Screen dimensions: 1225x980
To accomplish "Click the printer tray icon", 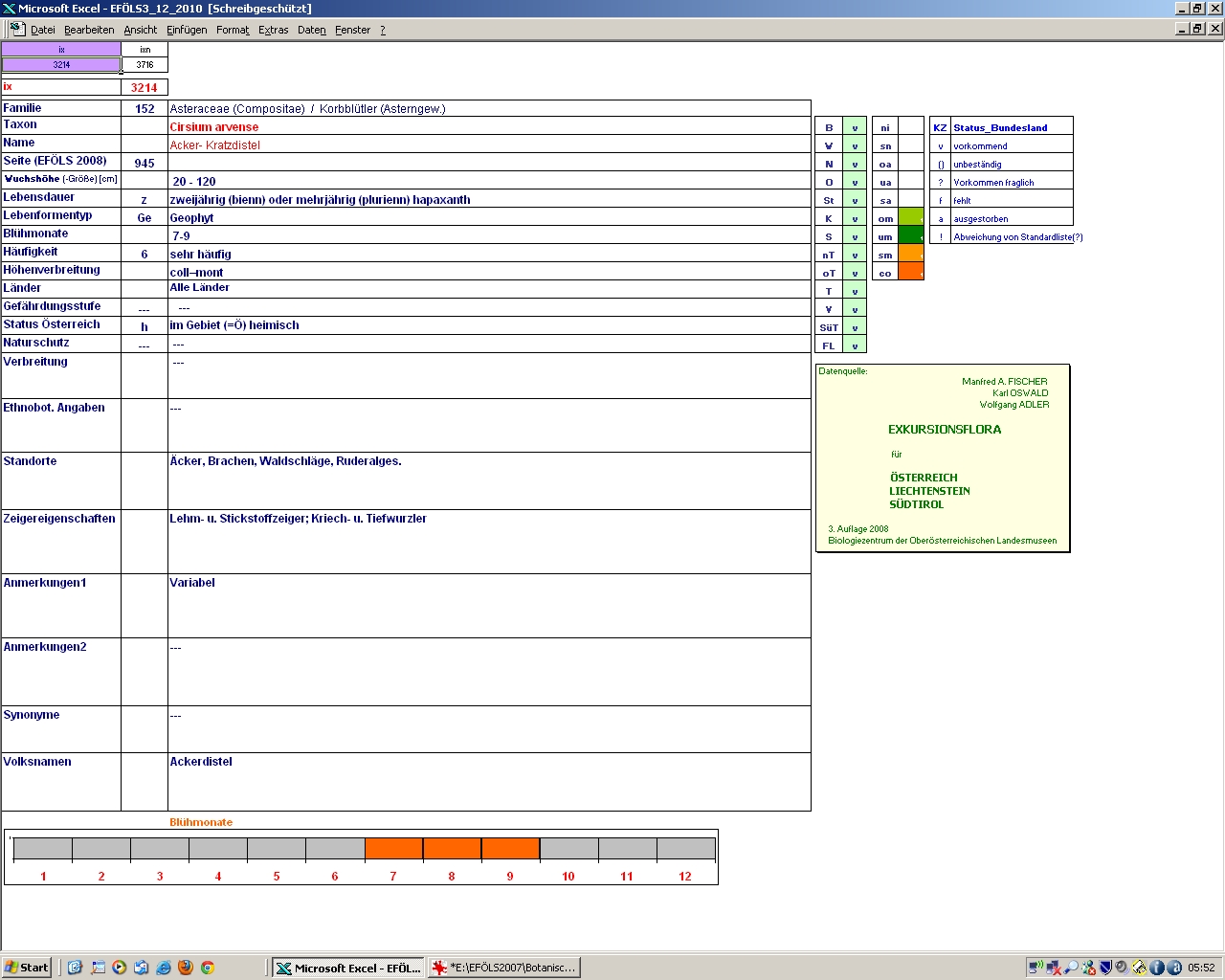I will click(1139, 968).
